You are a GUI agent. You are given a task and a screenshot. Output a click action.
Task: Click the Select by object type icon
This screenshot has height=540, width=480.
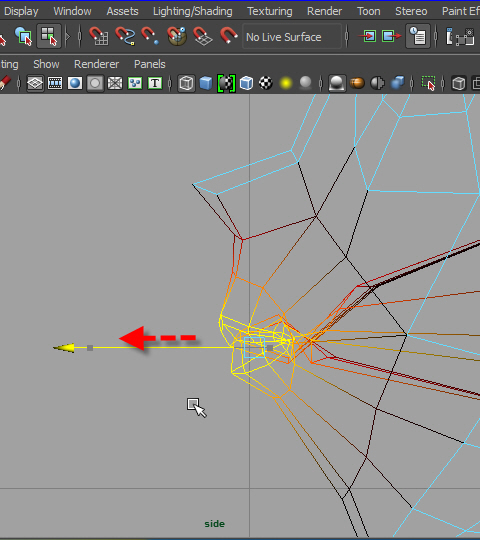click(23, 36)
